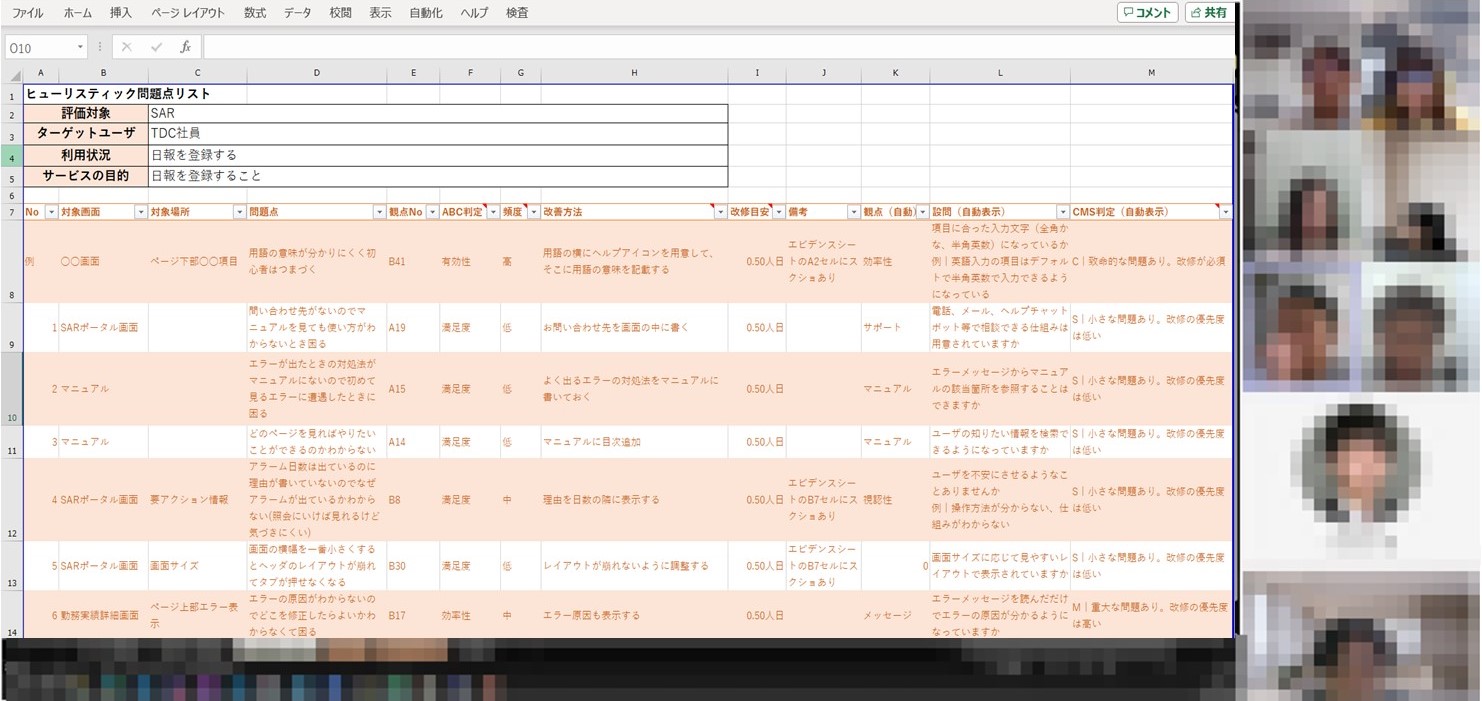1482x701 pixels.
Task: Open the CMS判定 filter dropdown
Action: point(1225,212)
